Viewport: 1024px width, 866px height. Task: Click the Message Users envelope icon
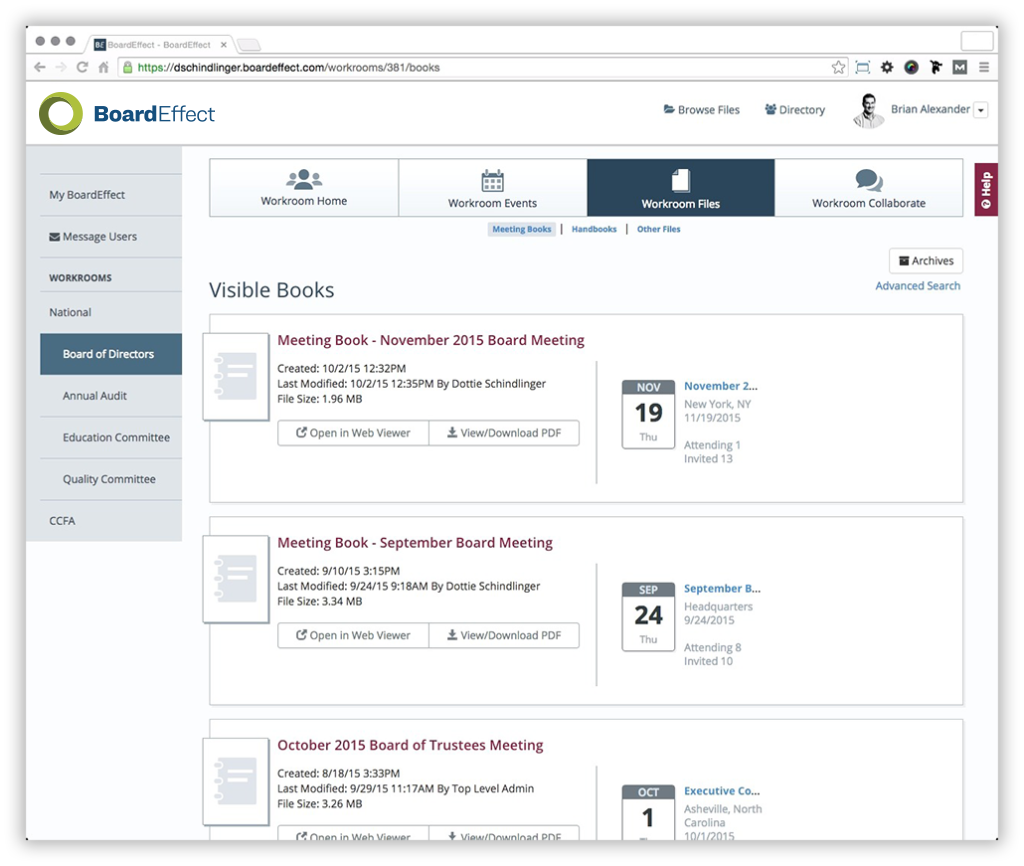53,236
